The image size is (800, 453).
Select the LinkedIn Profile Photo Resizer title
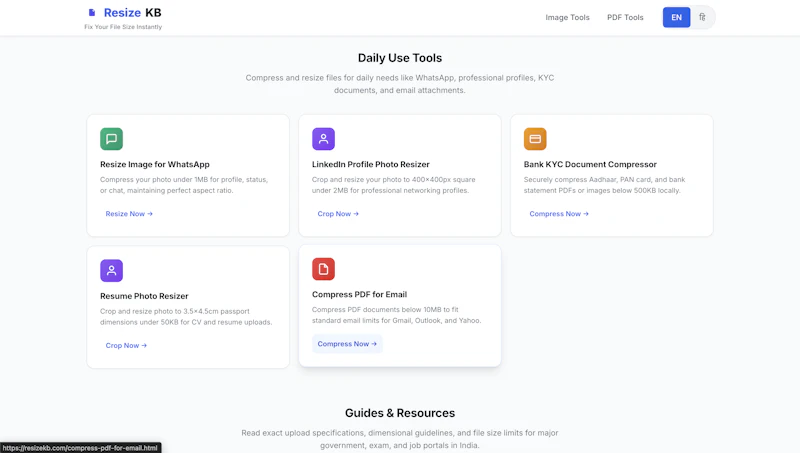pyautogui.click(x=371, y=164)
